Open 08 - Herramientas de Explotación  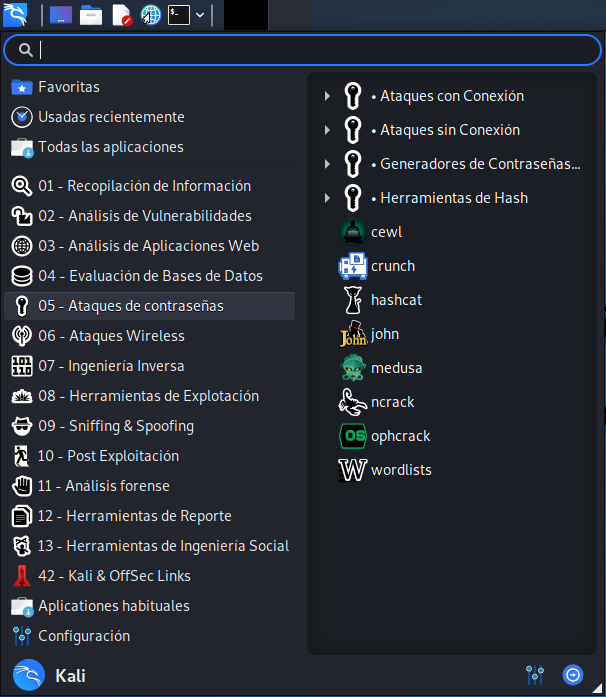click(149, 396)
